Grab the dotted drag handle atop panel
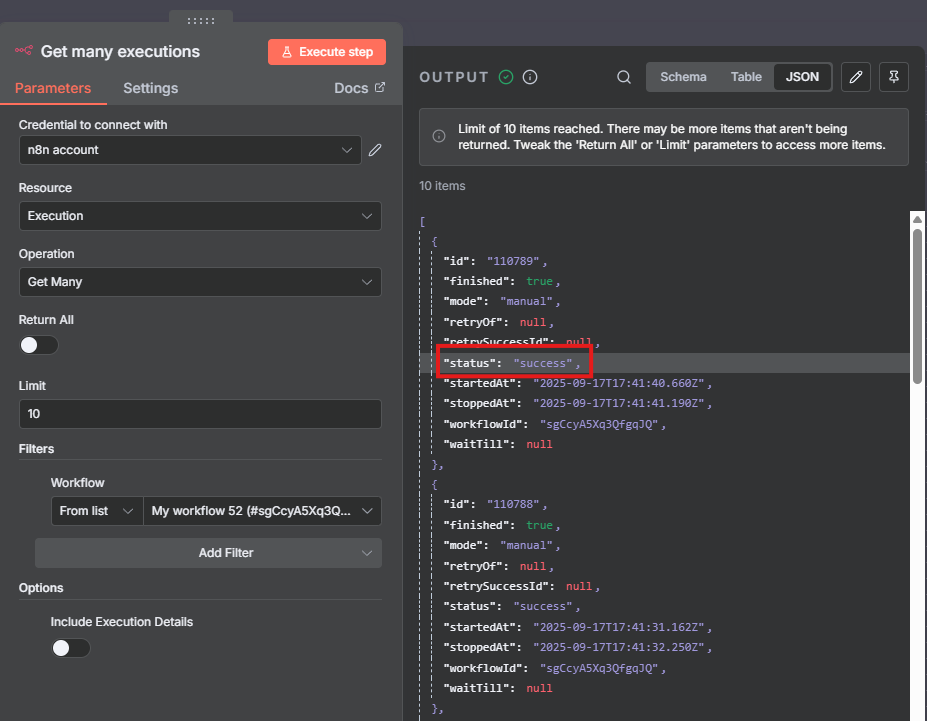The height and width of the screenshot is (721, 927). pyautogui.click(x=201, y=19)
